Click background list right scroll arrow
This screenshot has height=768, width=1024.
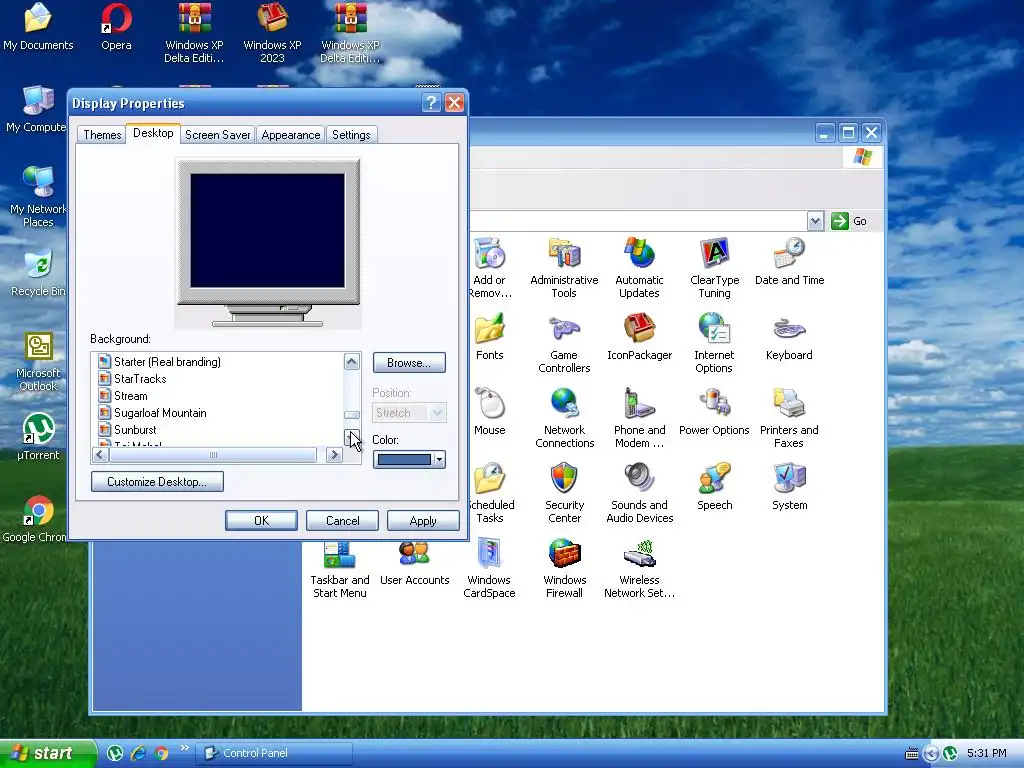(334, 455)
